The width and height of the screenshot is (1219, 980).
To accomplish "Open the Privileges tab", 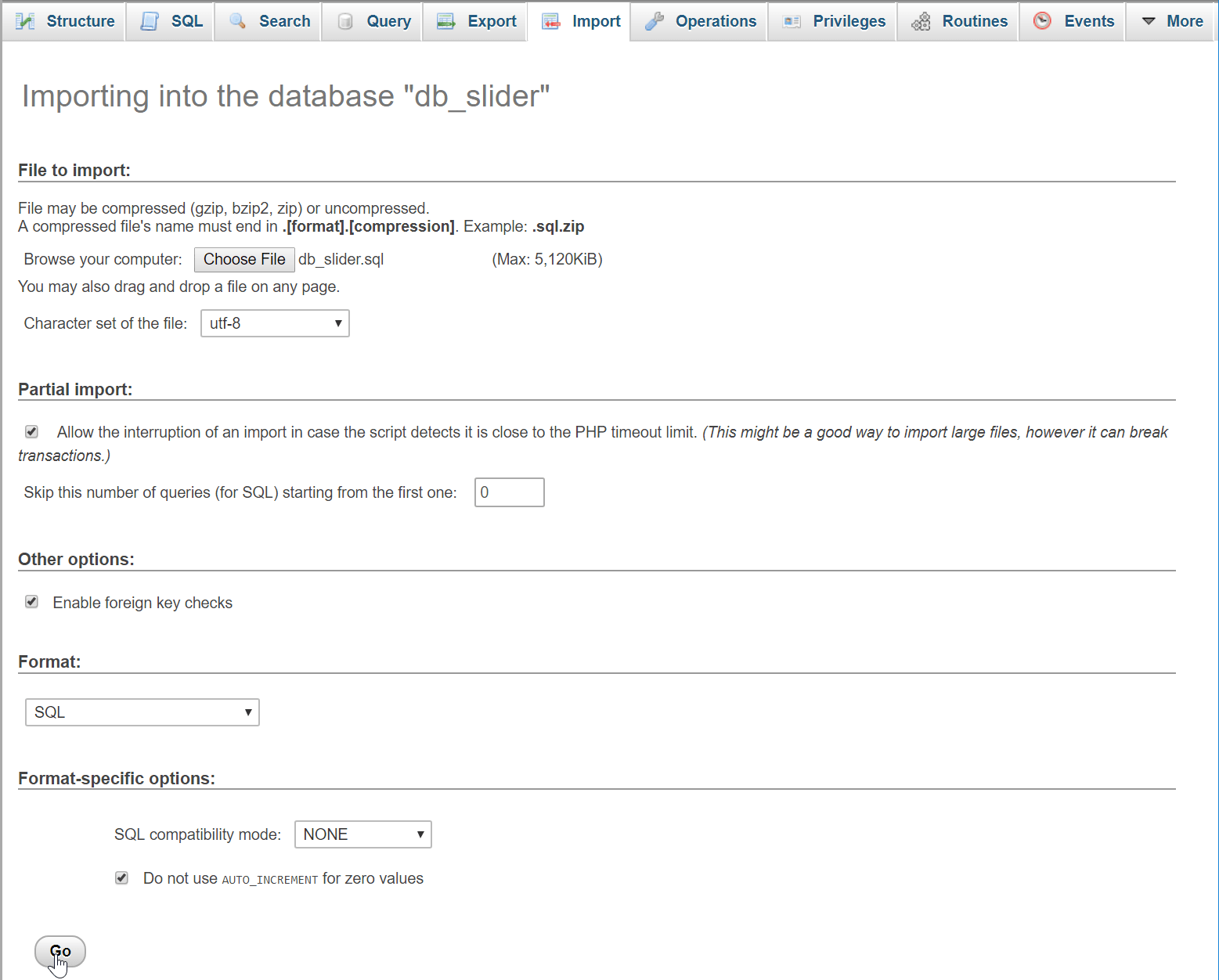I will pyautogui.click(x=832, y=21).
